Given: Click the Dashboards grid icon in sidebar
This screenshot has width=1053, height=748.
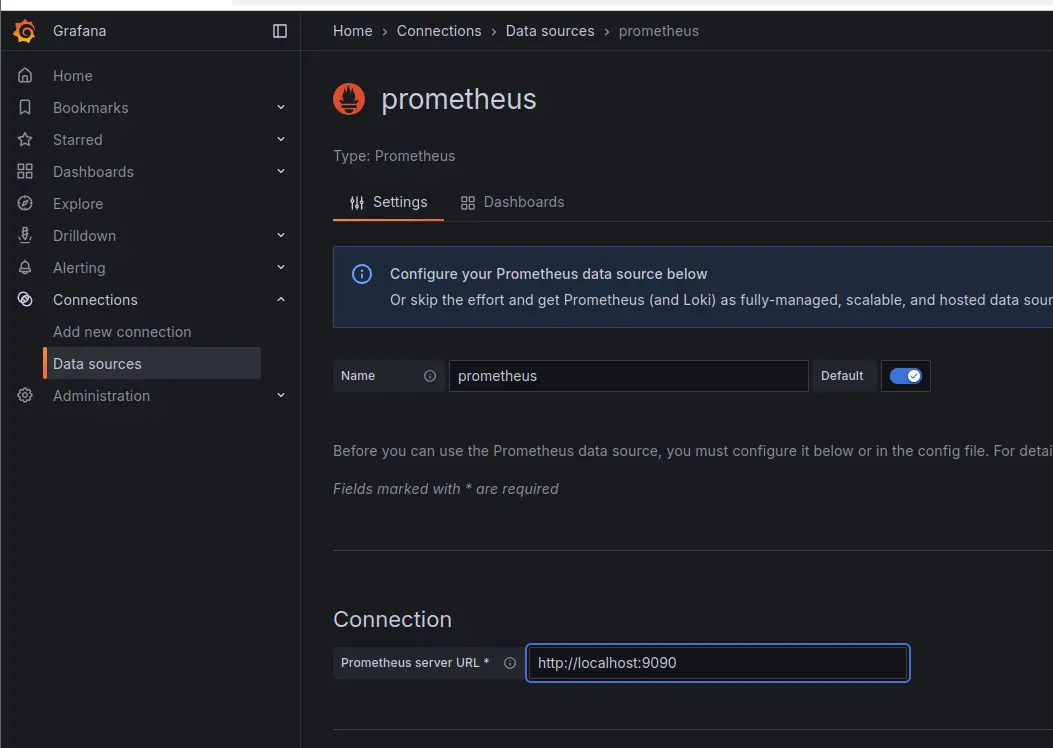Looking at the screenshot, I should [x=25, y=172].
